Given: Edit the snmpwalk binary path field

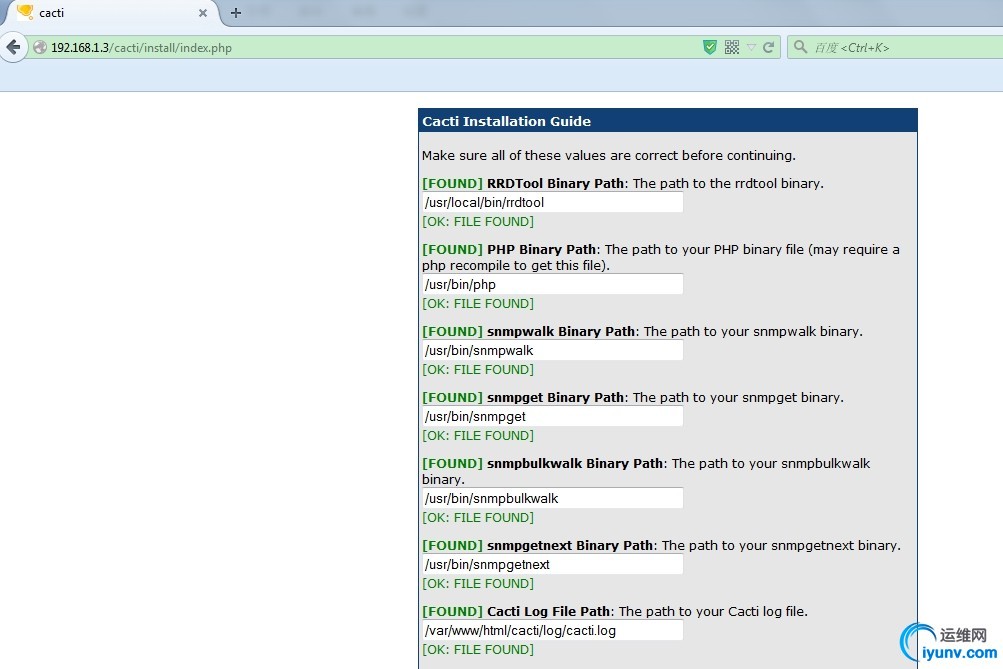Looking at the screenshot, I should click(552, 350).
